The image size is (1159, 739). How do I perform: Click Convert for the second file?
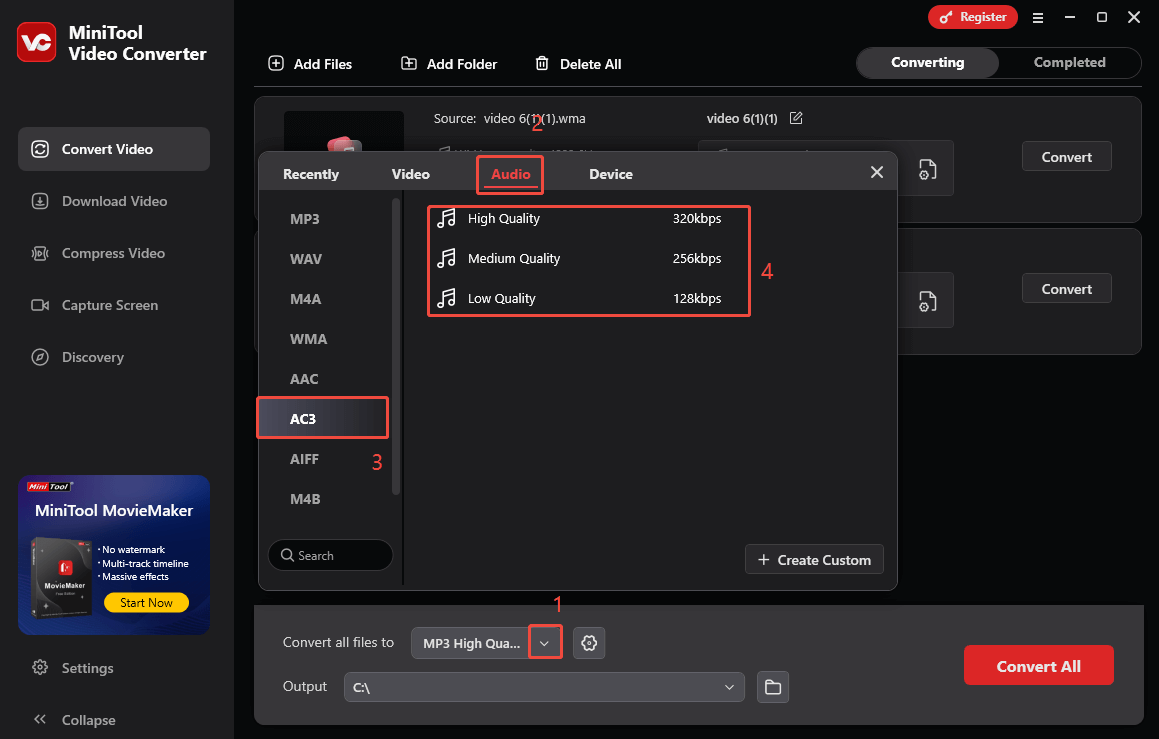[1067, 289]
